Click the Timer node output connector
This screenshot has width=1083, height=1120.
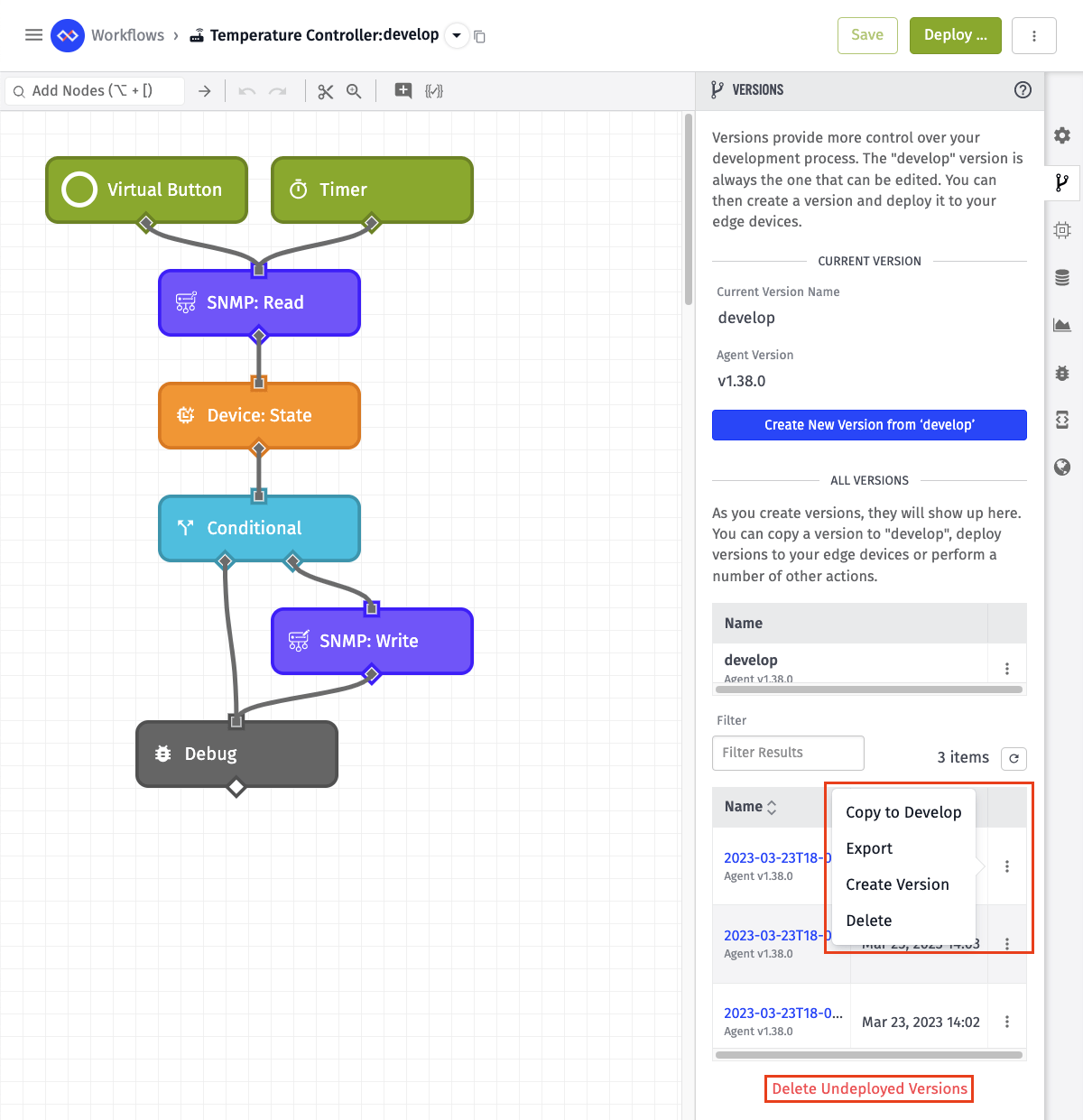pos(371,223)
